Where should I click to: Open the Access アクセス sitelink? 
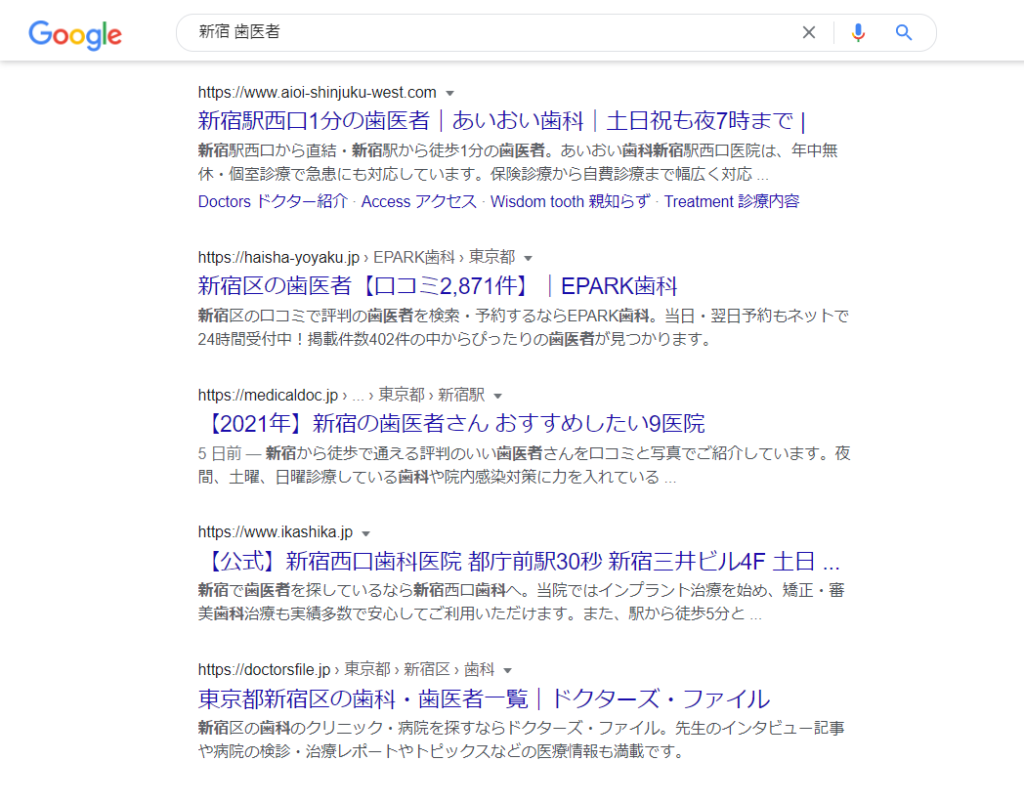(419, 201)
